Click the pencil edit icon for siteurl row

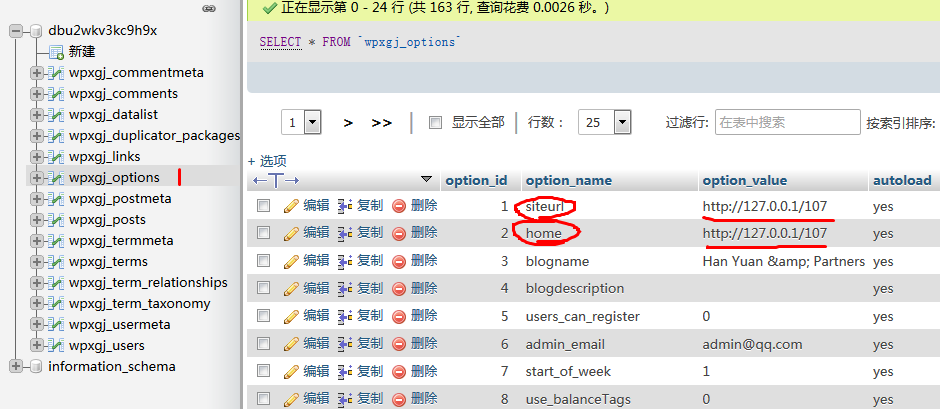[292, 205]
